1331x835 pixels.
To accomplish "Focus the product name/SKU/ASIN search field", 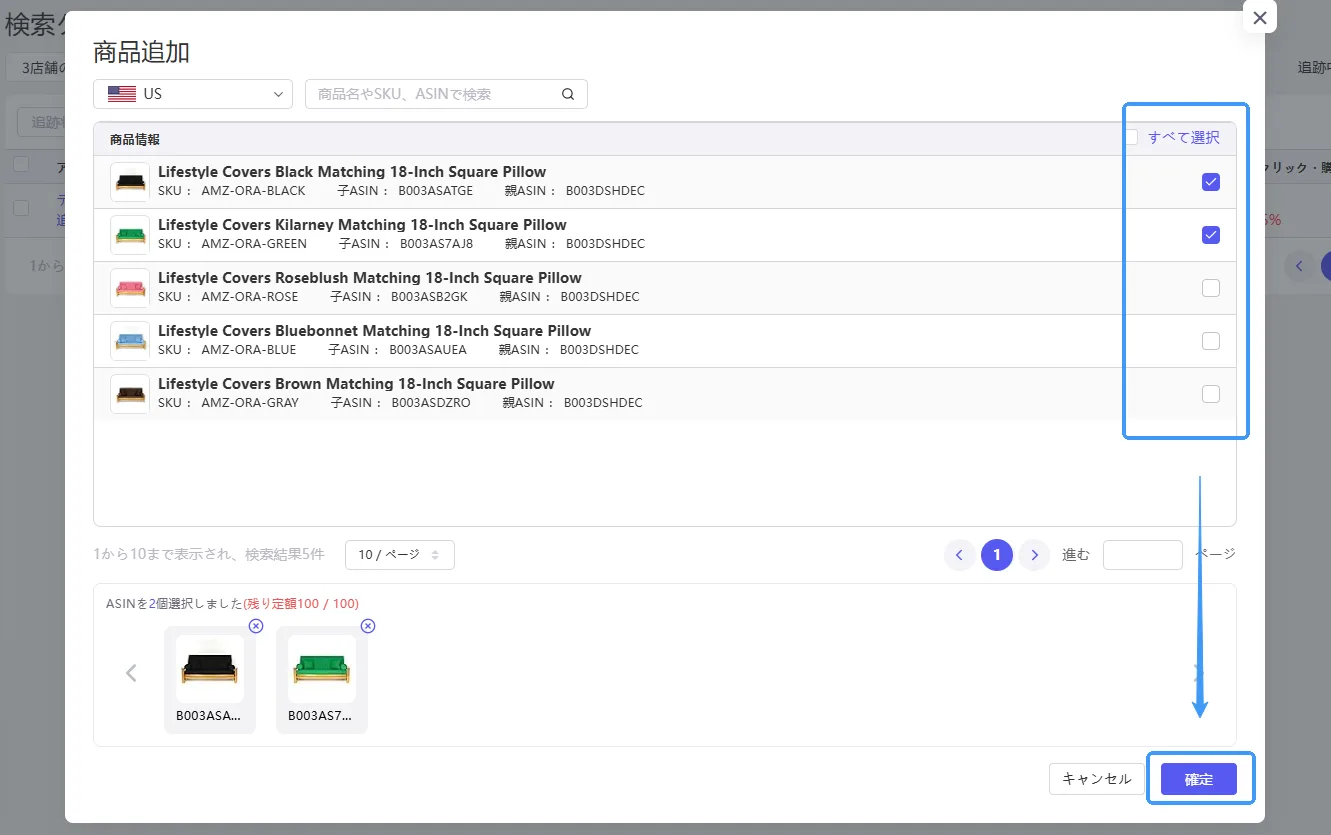I will pyautogui.click(x=446, y=94).
